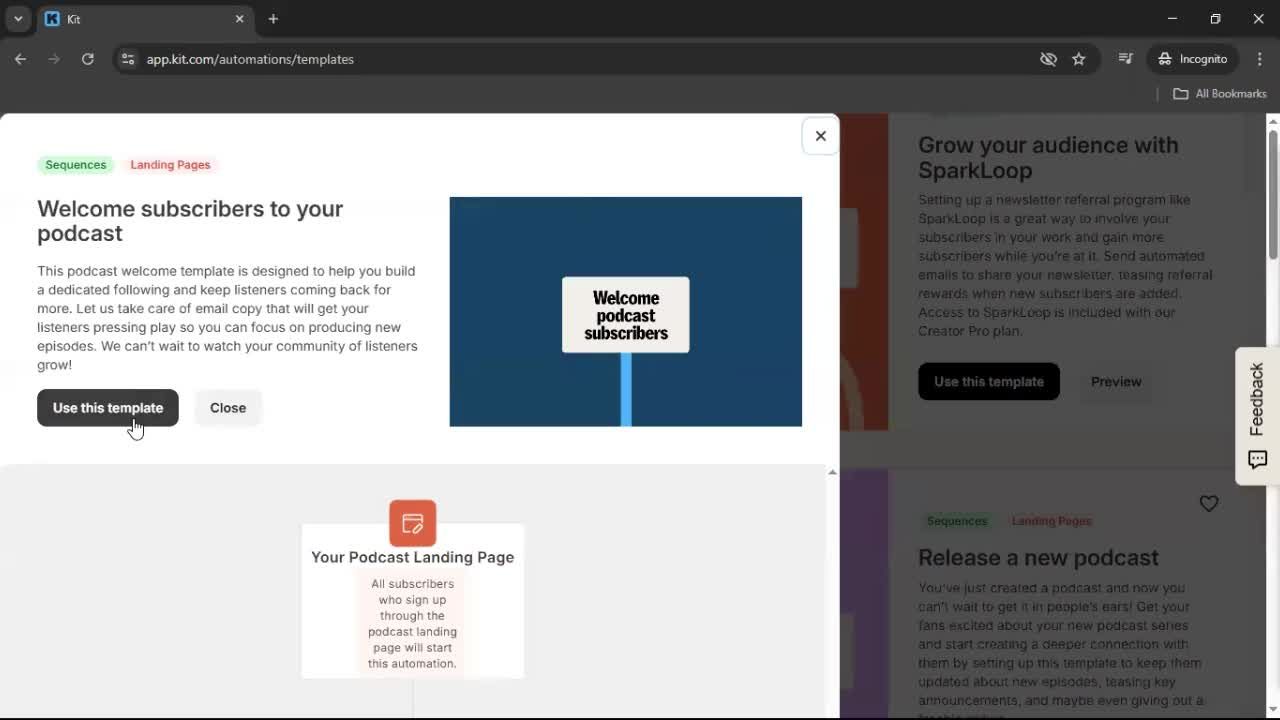Open the tab search chevron at top left
1280x720 pixels.
[x=16, y=18]
